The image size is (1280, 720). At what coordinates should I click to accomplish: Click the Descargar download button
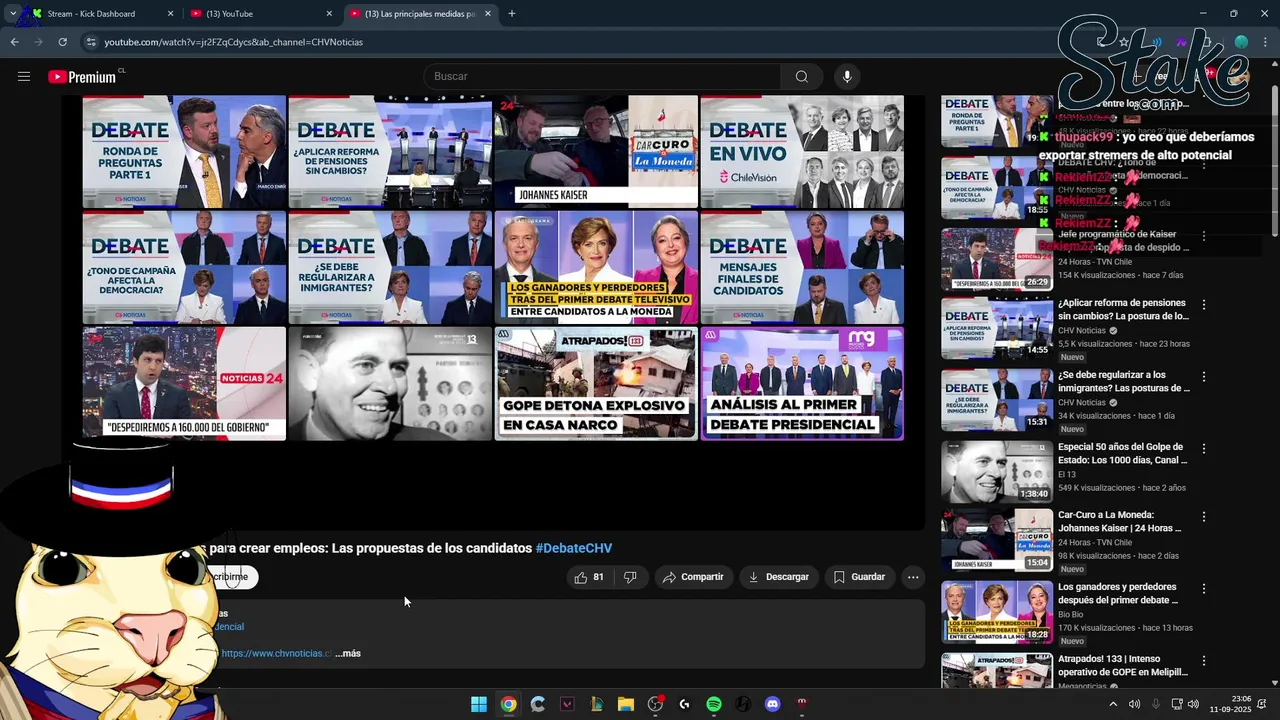pyautogui.click(x=779, y=577)
